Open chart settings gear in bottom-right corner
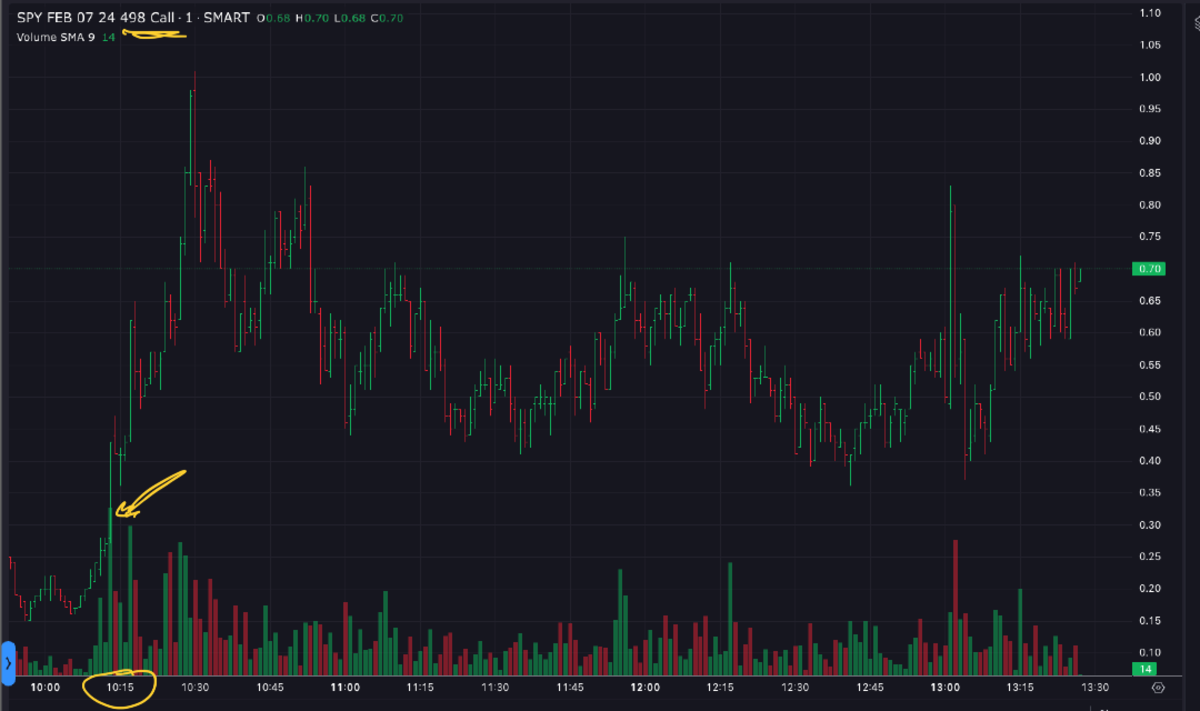 click(x=1158, y=688)
